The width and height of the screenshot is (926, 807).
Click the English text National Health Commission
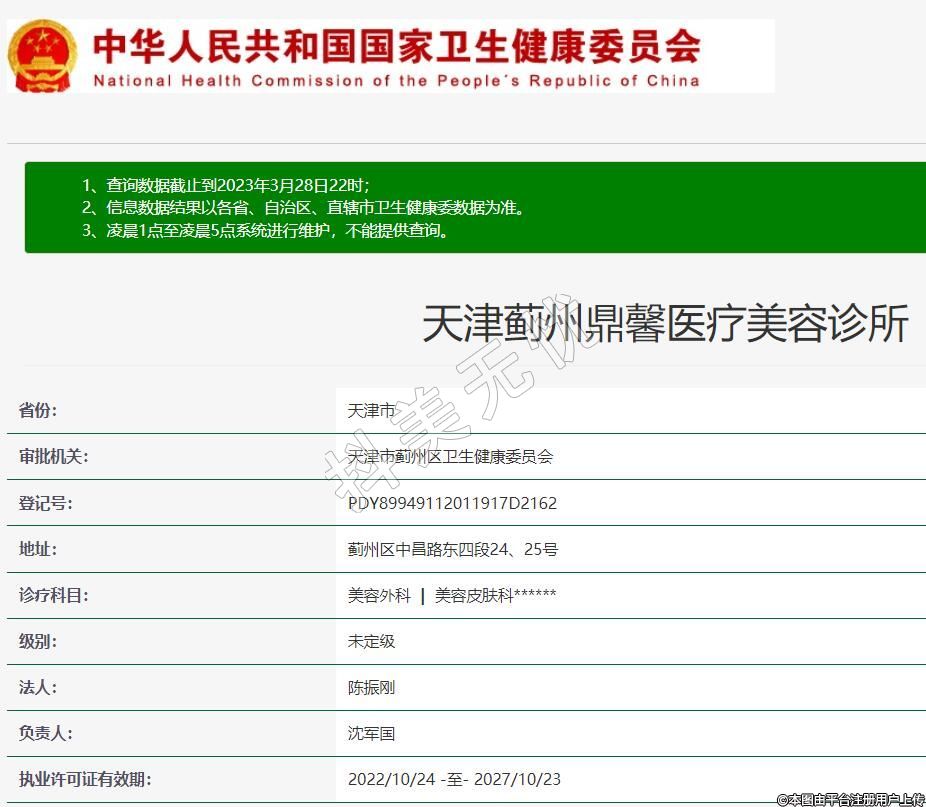(x=396, y=81)
